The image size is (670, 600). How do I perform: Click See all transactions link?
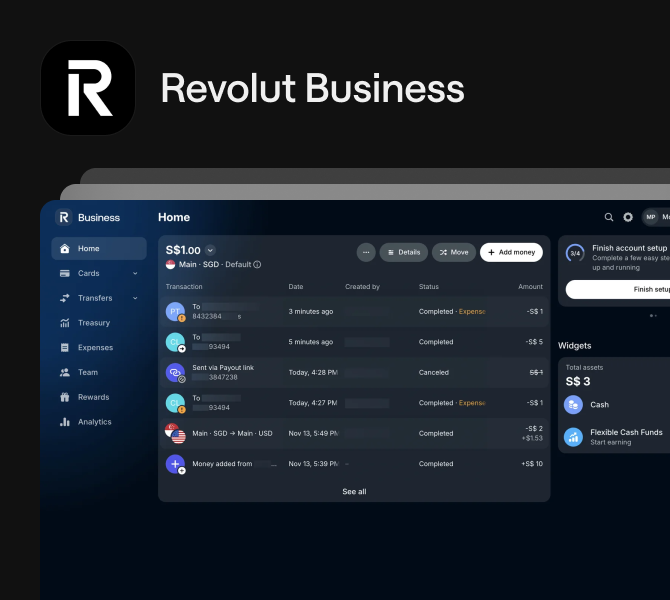click(x=354, y=492)
